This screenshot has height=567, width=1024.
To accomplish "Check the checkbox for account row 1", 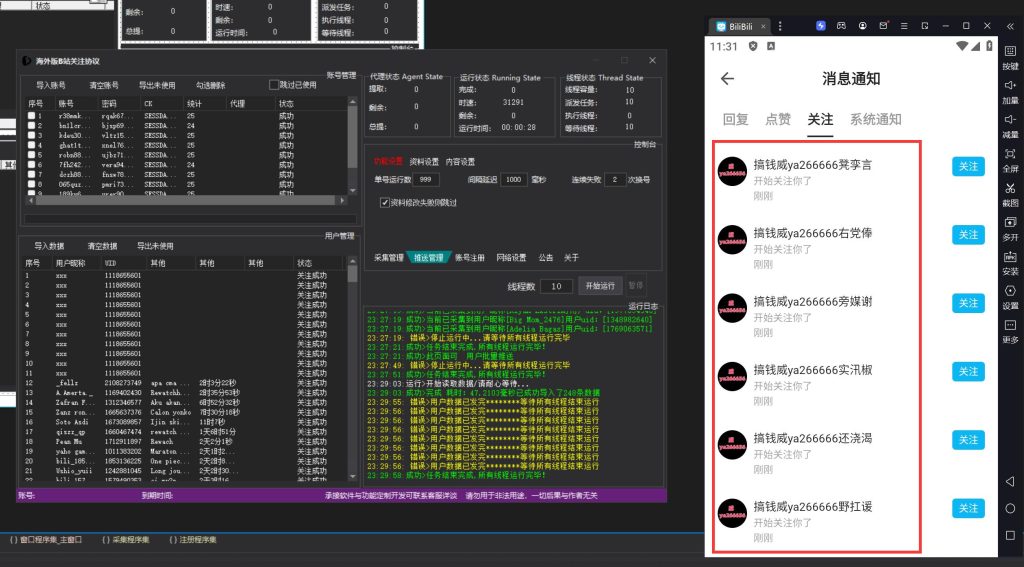I will click(32, 116).
